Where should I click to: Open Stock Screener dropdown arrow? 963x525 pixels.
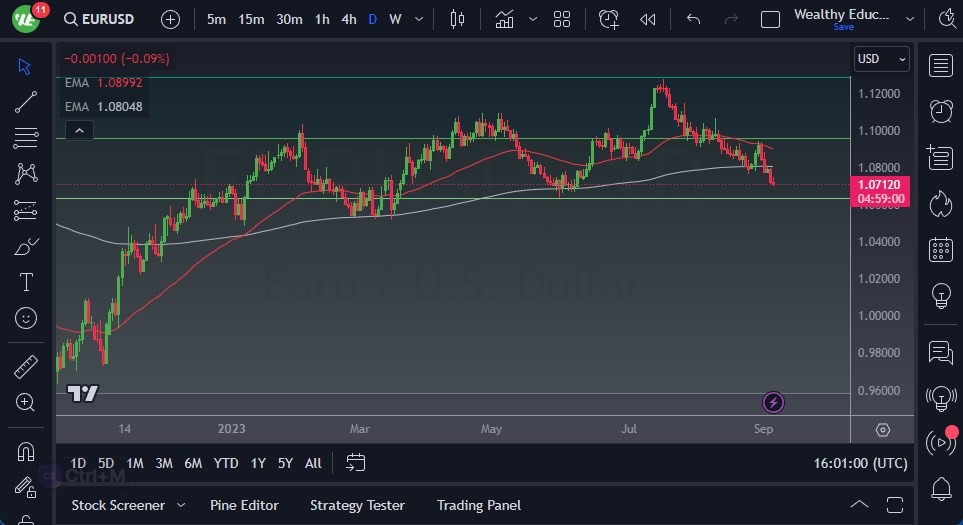(181, 505)
